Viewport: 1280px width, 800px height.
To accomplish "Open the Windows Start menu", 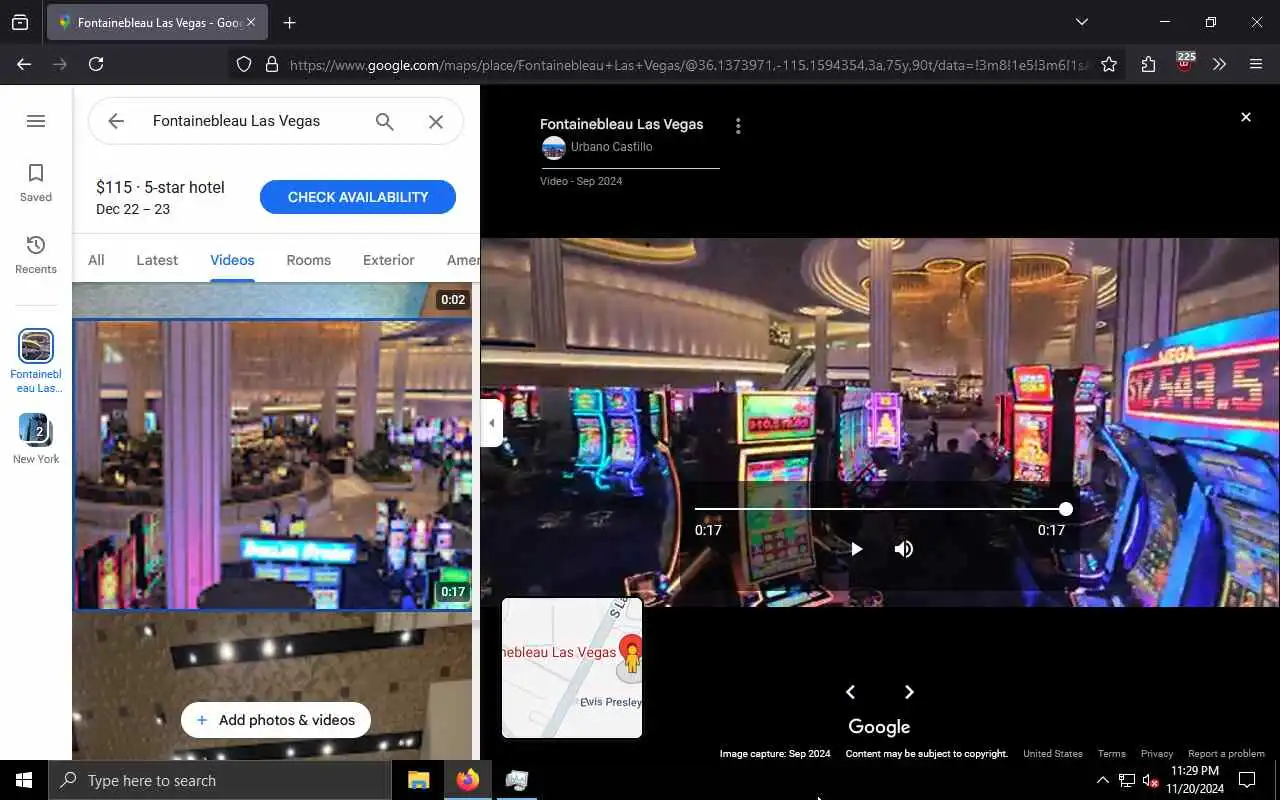I will 24,780.
